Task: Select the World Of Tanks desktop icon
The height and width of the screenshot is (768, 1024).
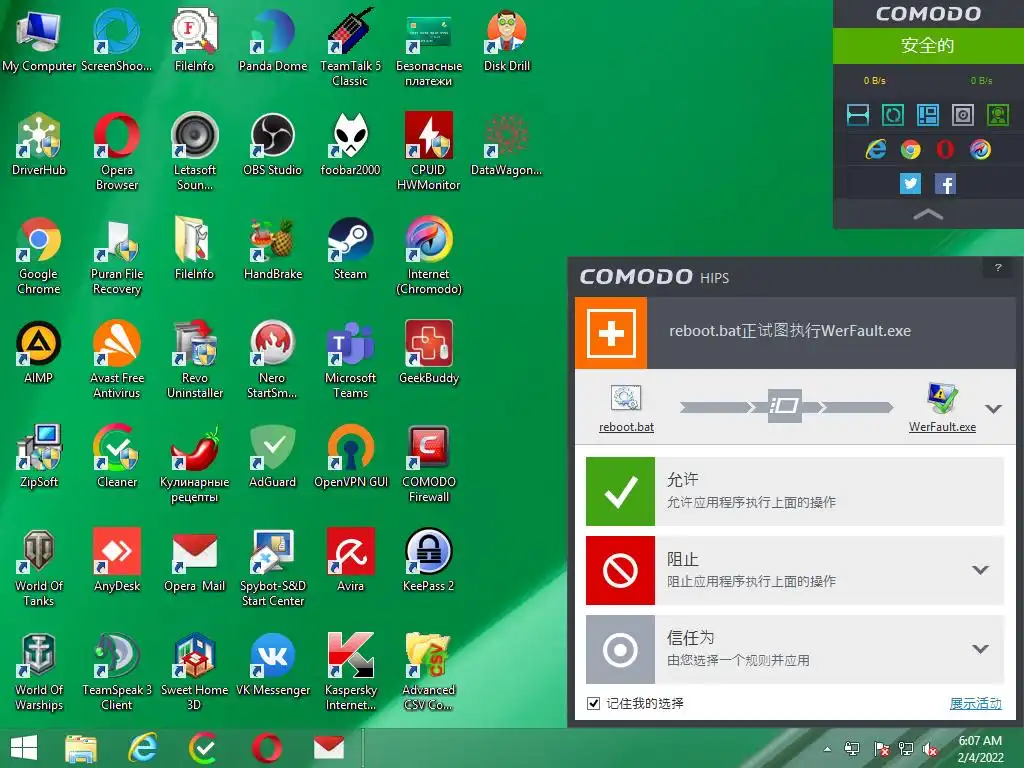Action: coord(39,568)
